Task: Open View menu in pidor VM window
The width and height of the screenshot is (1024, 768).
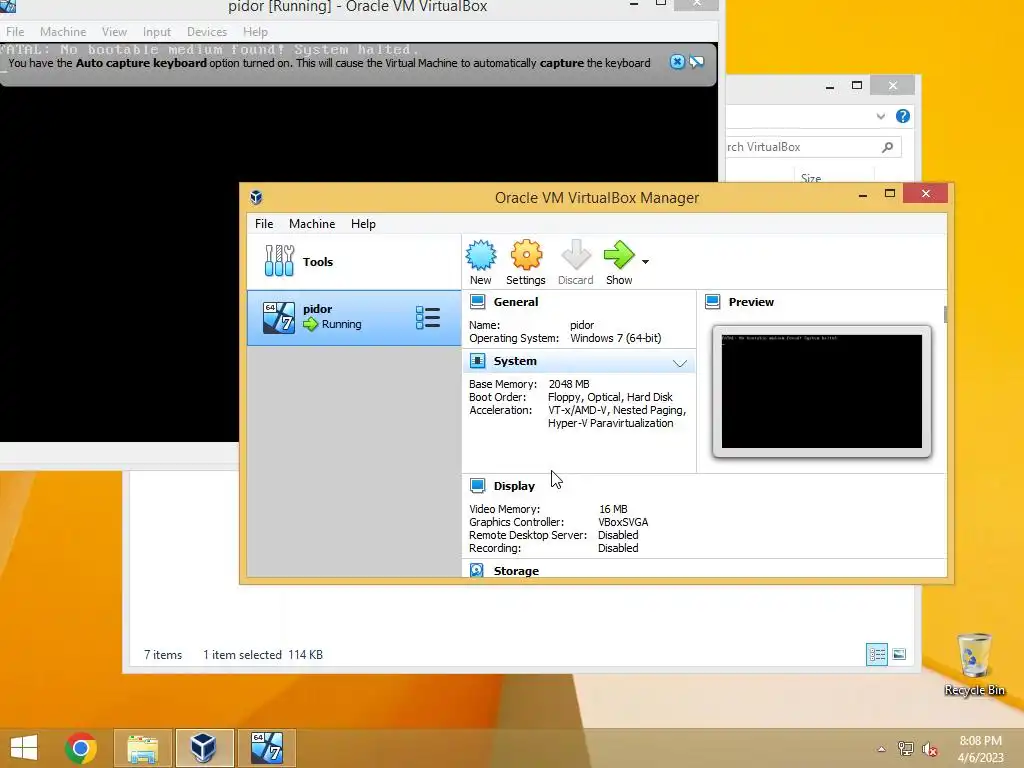Action: [114, 31]
